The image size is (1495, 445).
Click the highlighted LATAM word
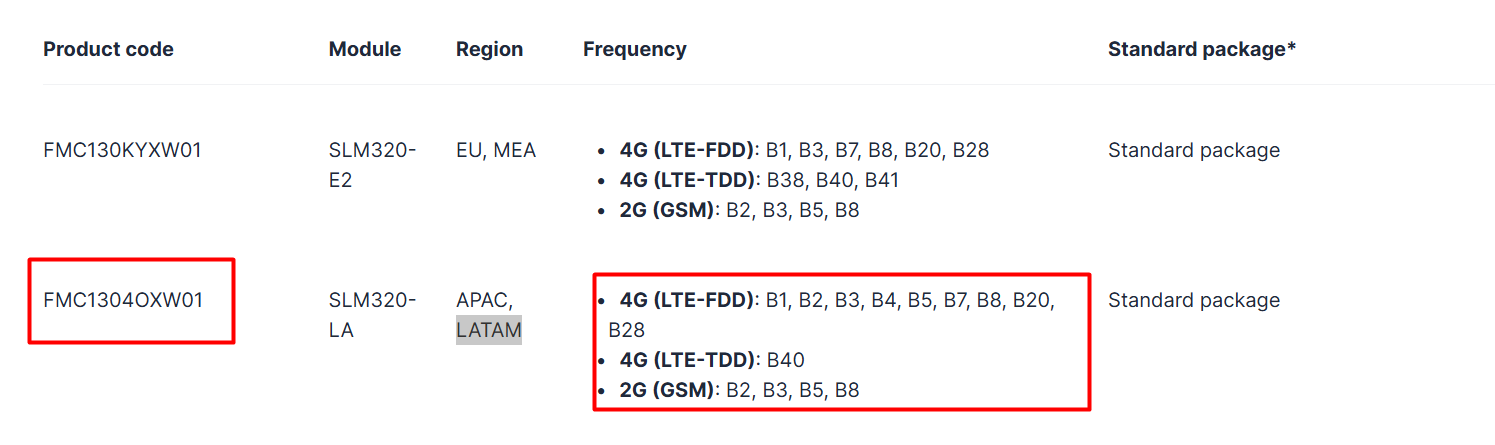point(489,330)
